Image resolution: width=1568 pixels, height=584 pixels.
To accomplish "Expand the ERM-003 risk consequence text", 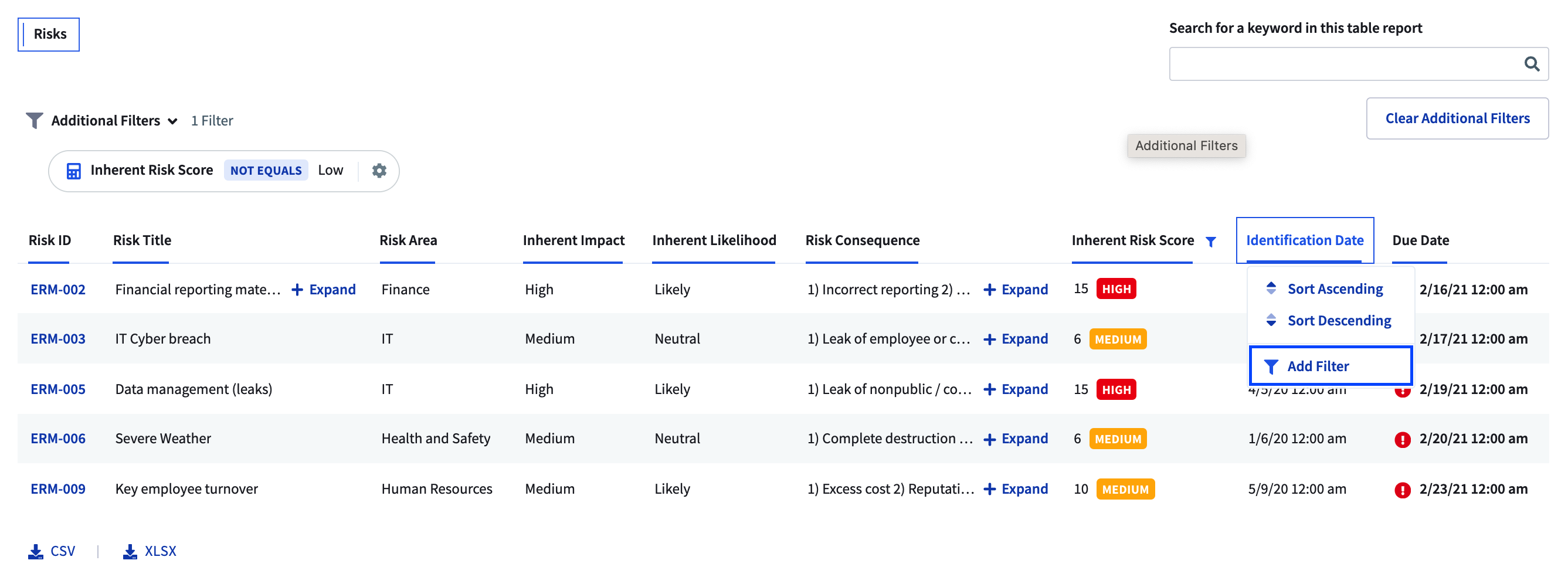I will coord(1015,339).
